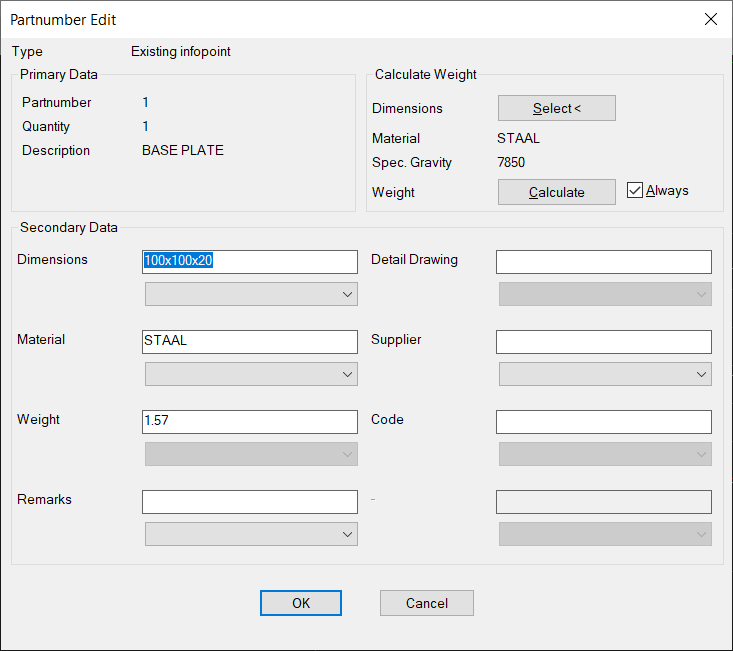Confirm the dialog with OK
733x651 pixels.
[x=301, y=603]
